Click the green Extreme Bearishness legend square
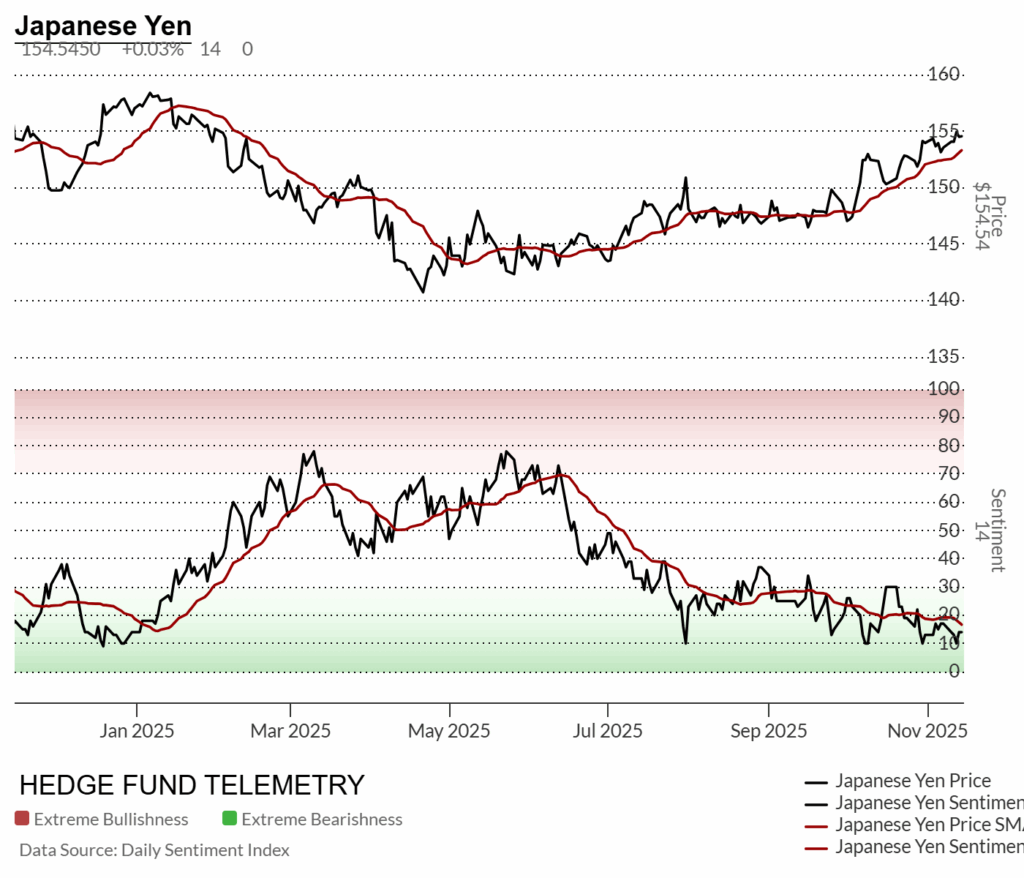The image size is (1024, 878). pos(229,819)
